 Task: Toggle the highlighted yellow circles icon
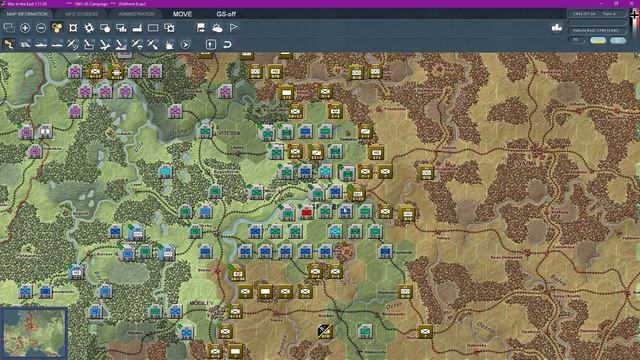click(57, 28)
